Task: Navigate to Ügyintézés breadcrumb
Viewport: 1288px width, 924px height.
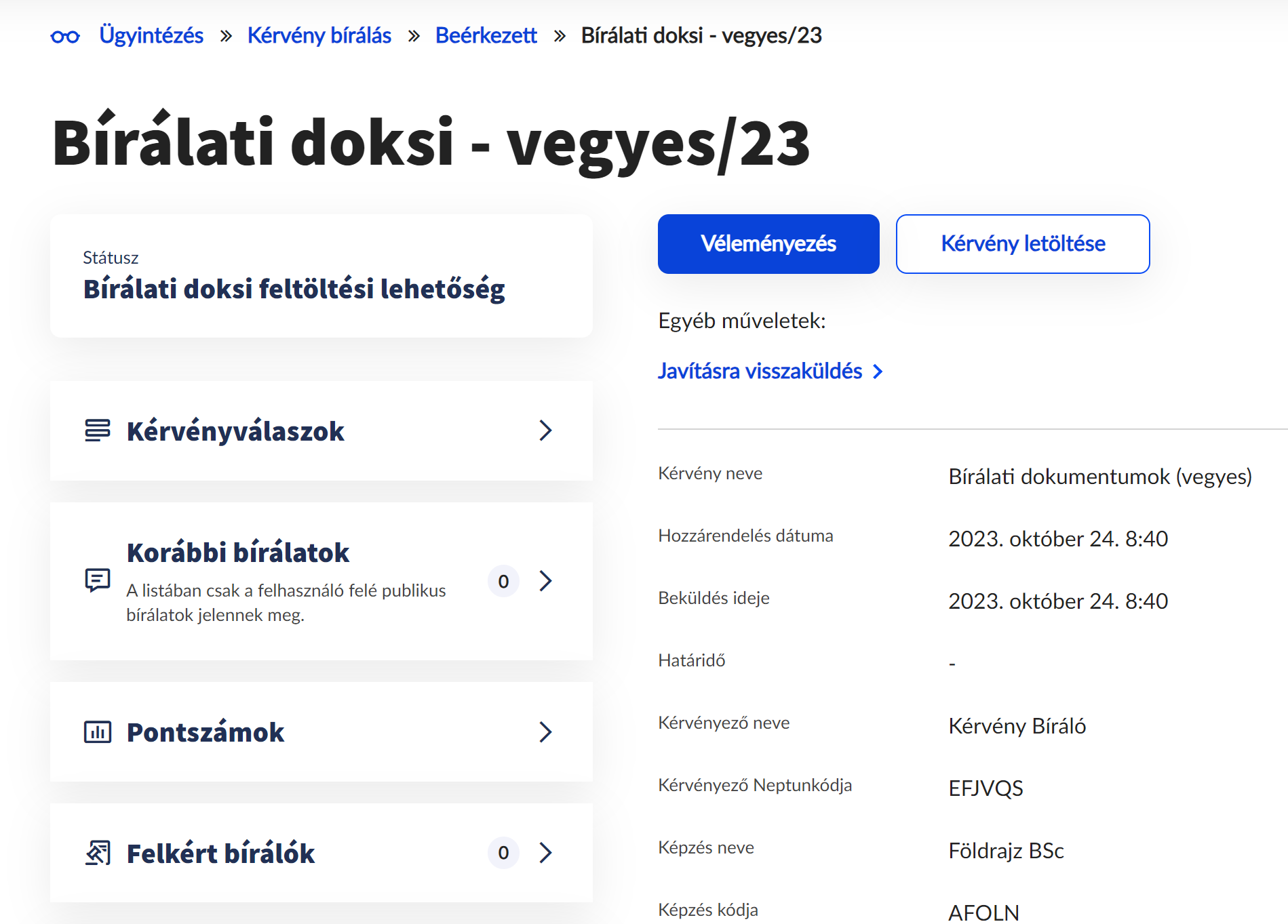Action: pos(151,35)
